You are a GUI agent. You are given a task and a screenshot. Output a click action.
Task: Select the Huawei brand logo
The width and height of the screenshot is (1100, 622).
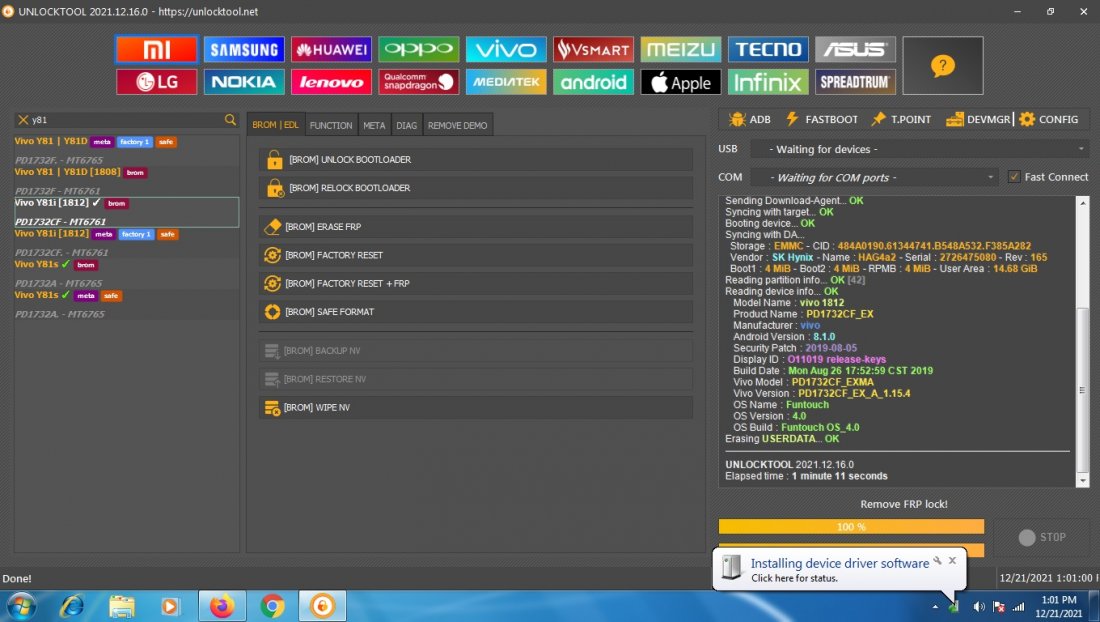(331, 50)
